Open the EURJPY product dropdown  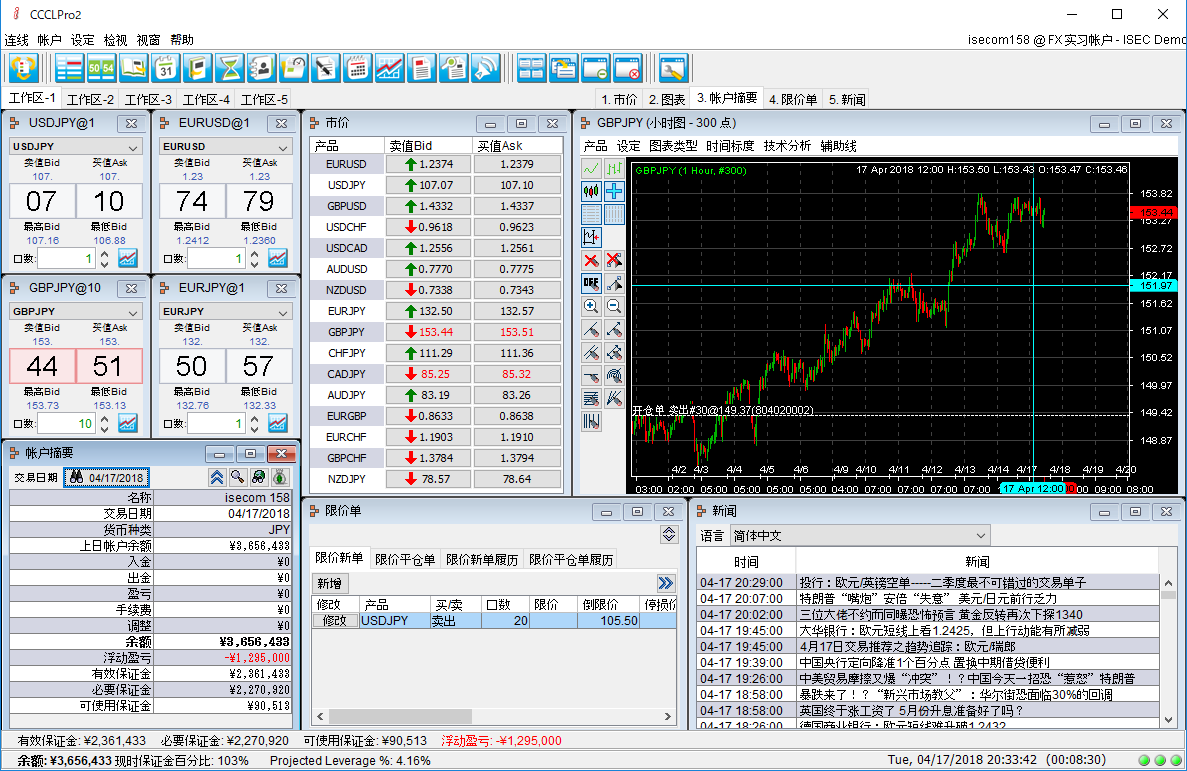click(226, 311)
